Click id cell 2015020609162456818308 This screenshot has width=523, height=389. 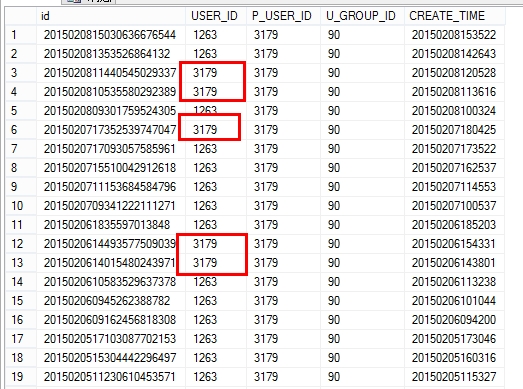[x=110, y=320]
